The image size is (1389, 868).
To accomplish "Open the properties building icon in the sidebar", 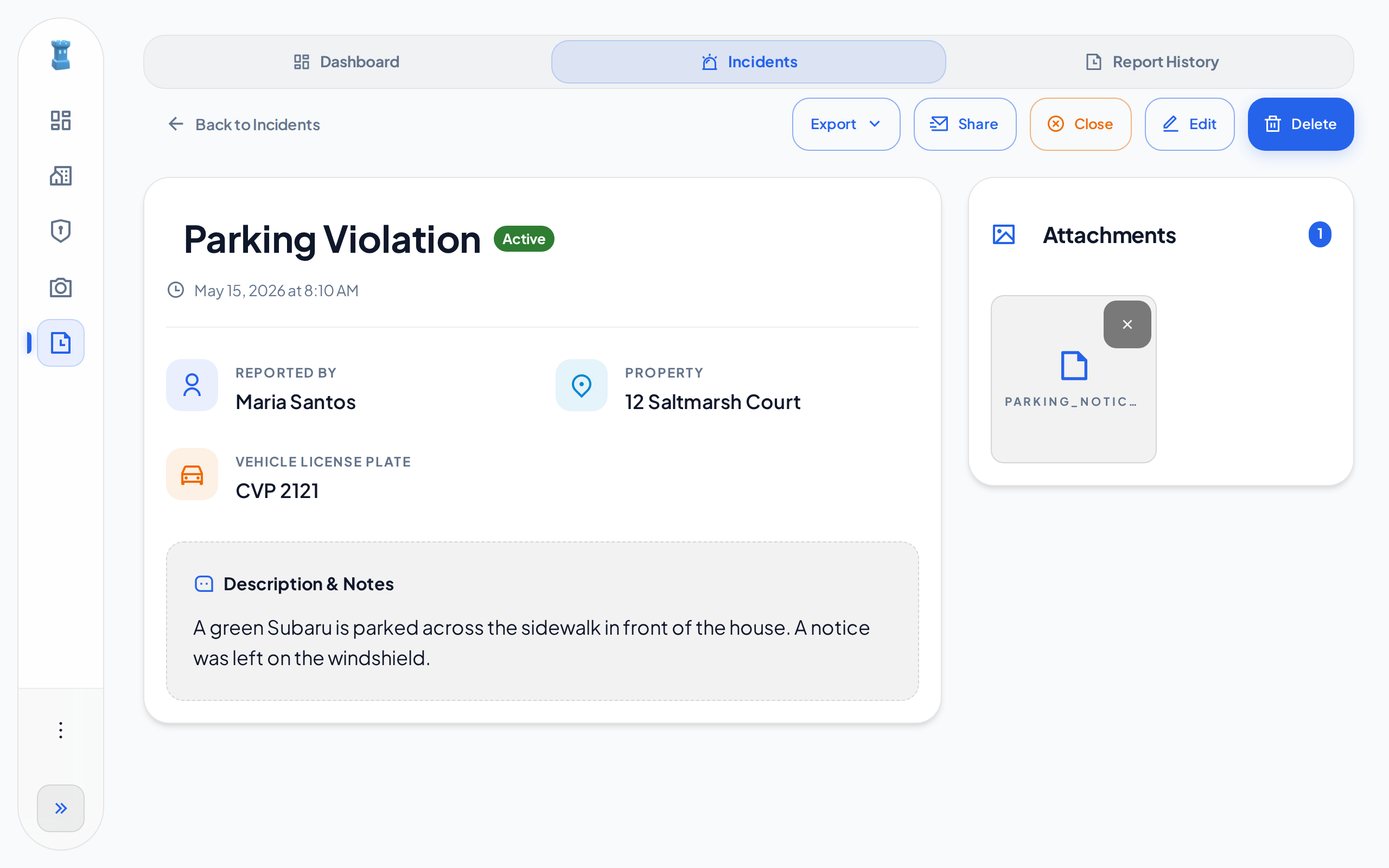I will (x=61, y=176).
